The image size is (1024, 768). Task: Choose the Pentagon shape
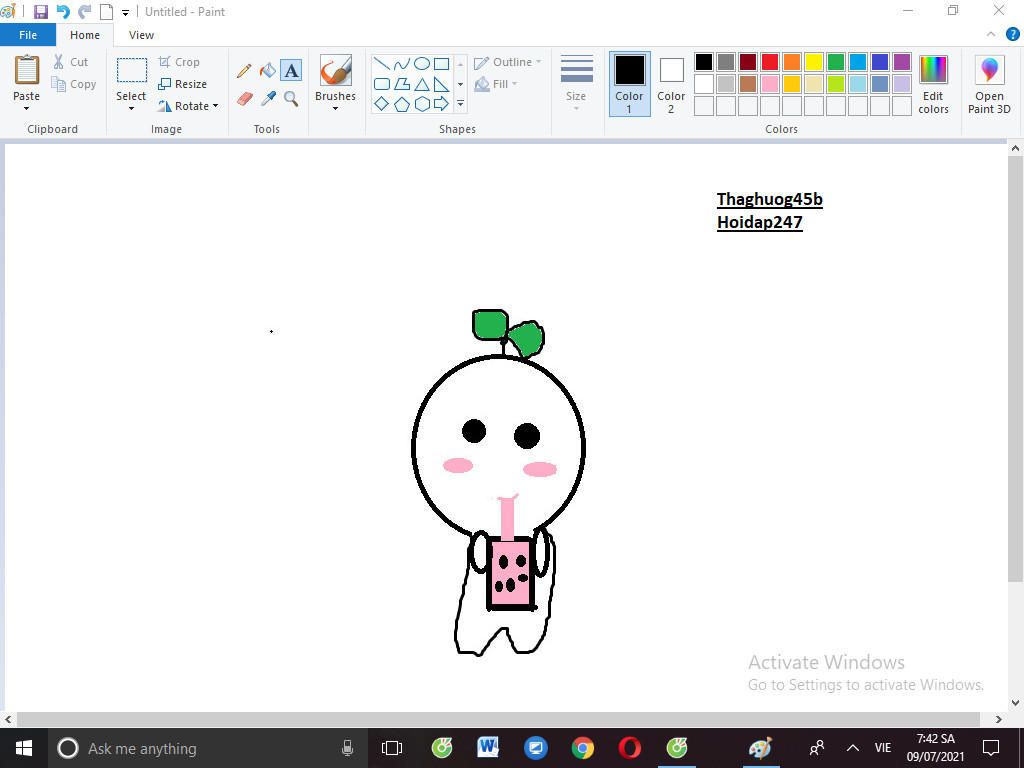coord(402,104)
